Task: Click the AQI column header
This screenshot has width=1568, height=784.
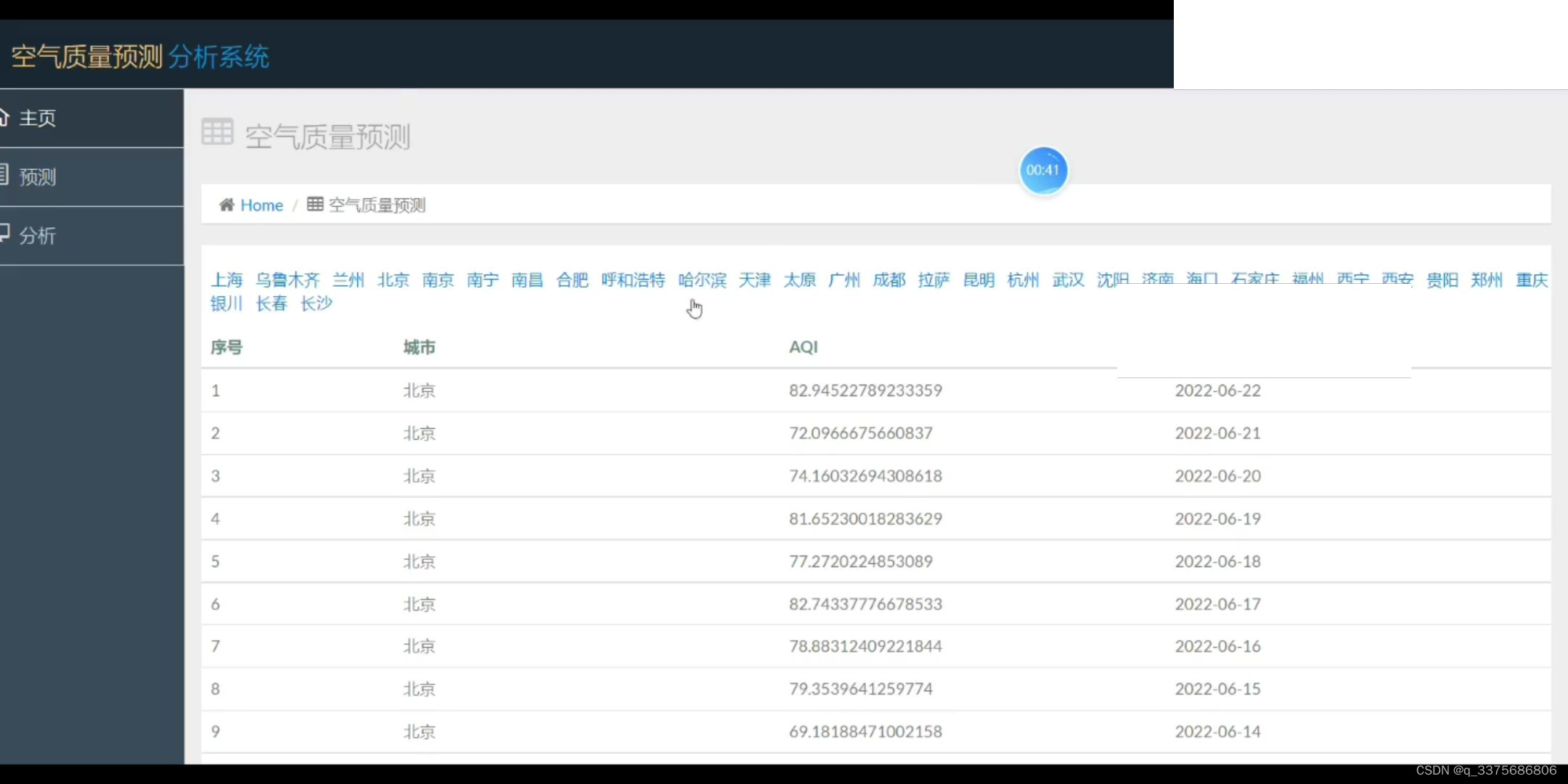Action: coord(803,347)
